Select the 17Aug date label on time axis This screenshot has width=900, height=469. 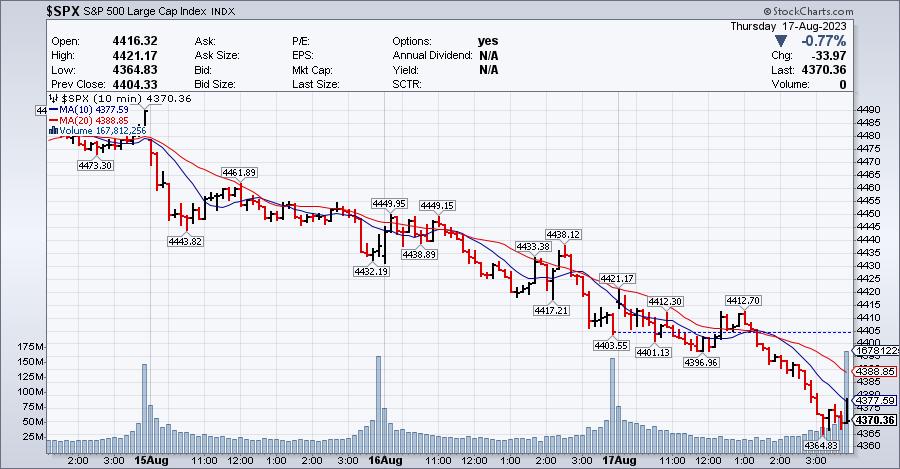(620, 461)
